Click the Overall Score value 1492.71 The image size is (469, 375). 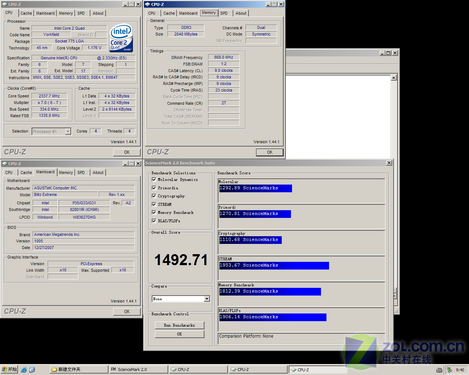181,260
